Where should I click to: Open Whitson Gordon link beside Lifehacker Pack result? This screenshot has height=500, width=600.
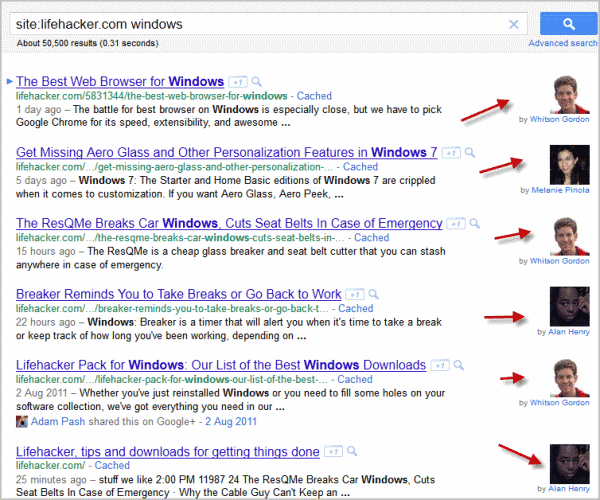(x=559, y=403)
